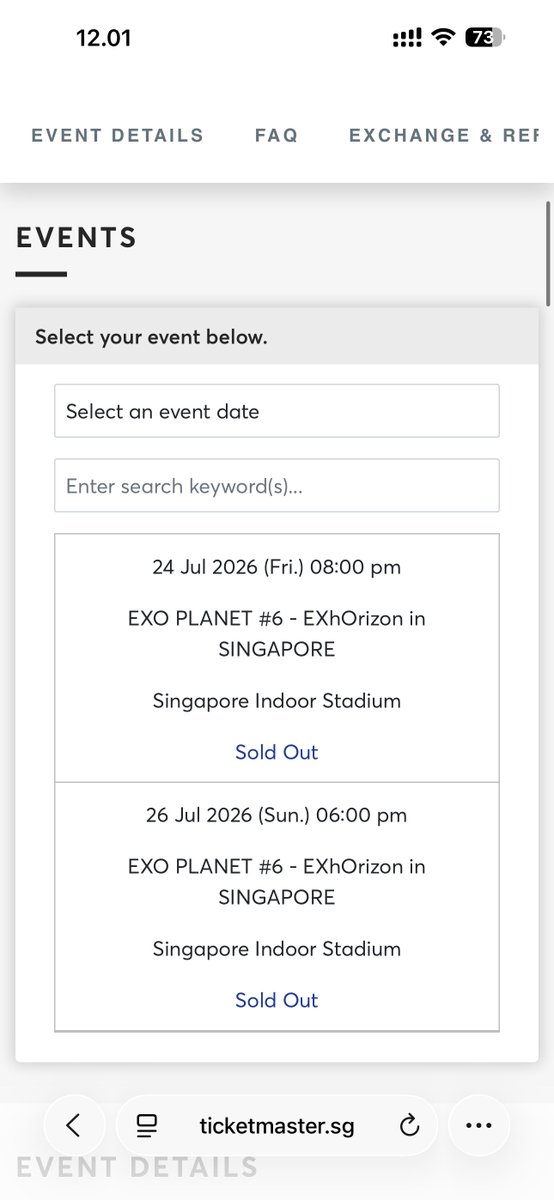
Task: Select the 26 Jul 2026 event row
Action: pyautogui.click(x=277, y=906)
